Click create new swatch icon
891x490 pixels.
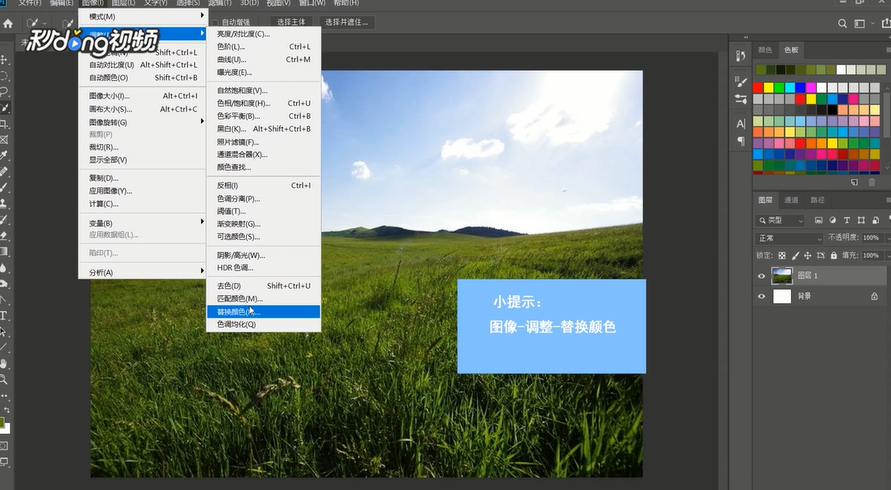point(854,182)
